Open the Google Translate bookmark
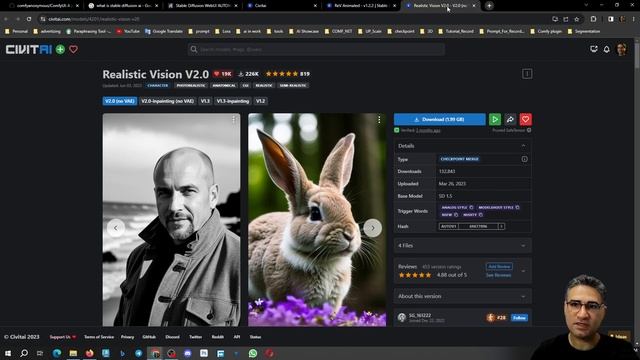This screenshot has width=640, height=360. (x=164, y=31)
